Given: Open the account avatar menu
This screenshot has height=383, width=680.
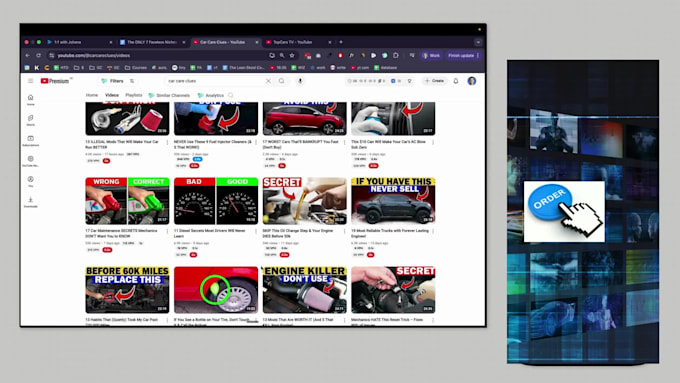Looking at the screenshot, I should coord(472,81).
